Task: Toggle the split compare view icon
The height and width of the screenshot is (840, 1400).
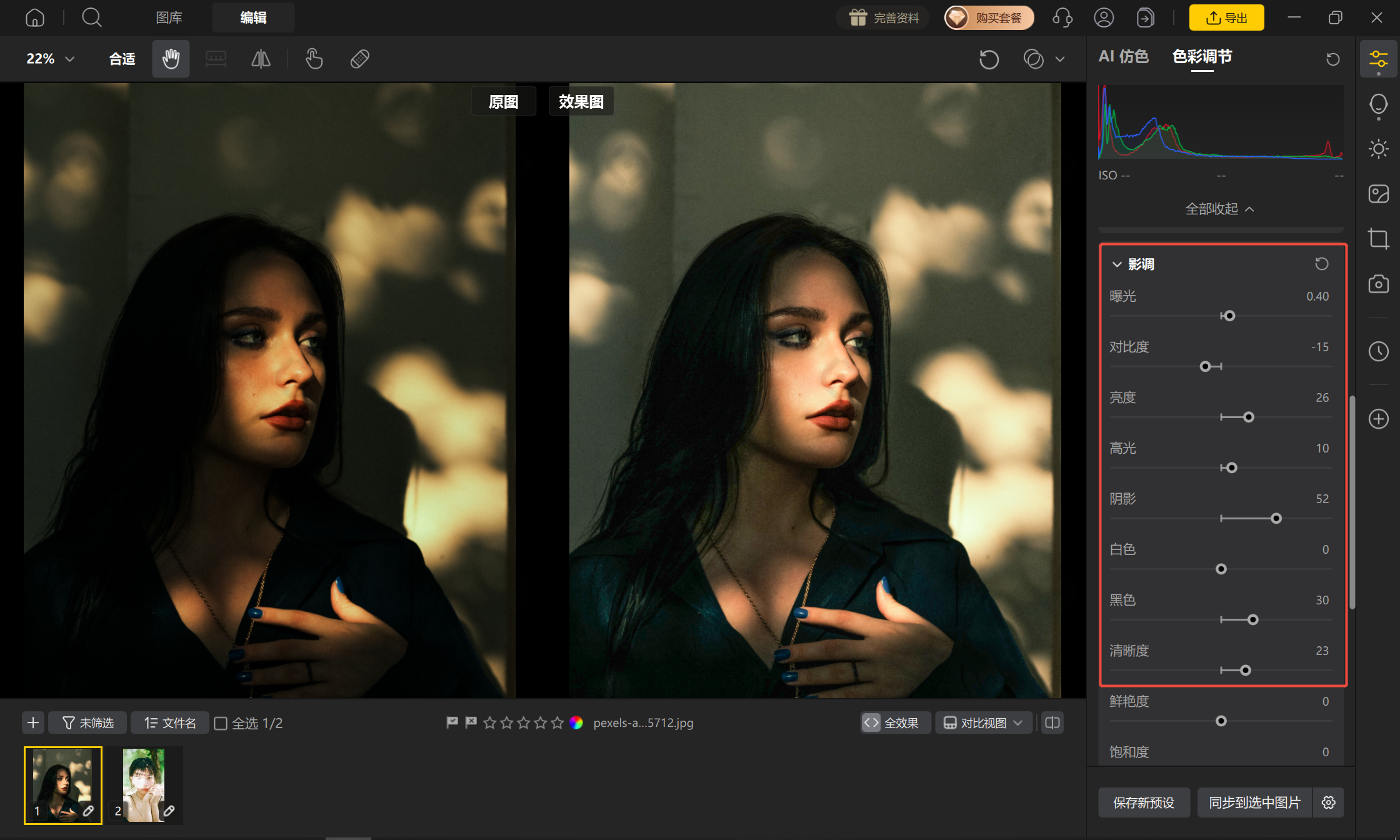Action: click(1052, 723)
